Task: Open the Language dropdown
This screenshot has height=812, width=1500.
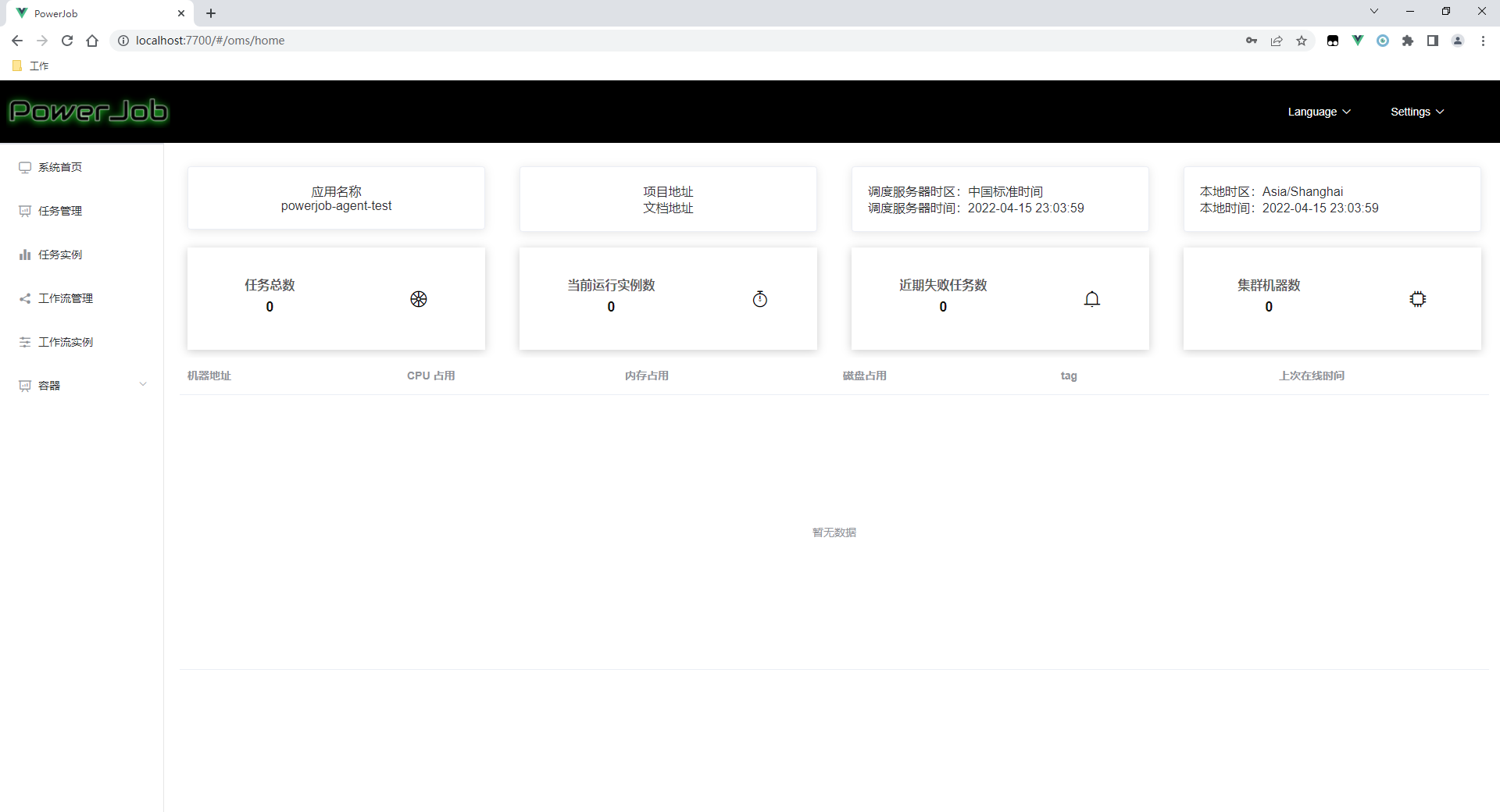Action: pyautogui.click(x=1318, y=111)
